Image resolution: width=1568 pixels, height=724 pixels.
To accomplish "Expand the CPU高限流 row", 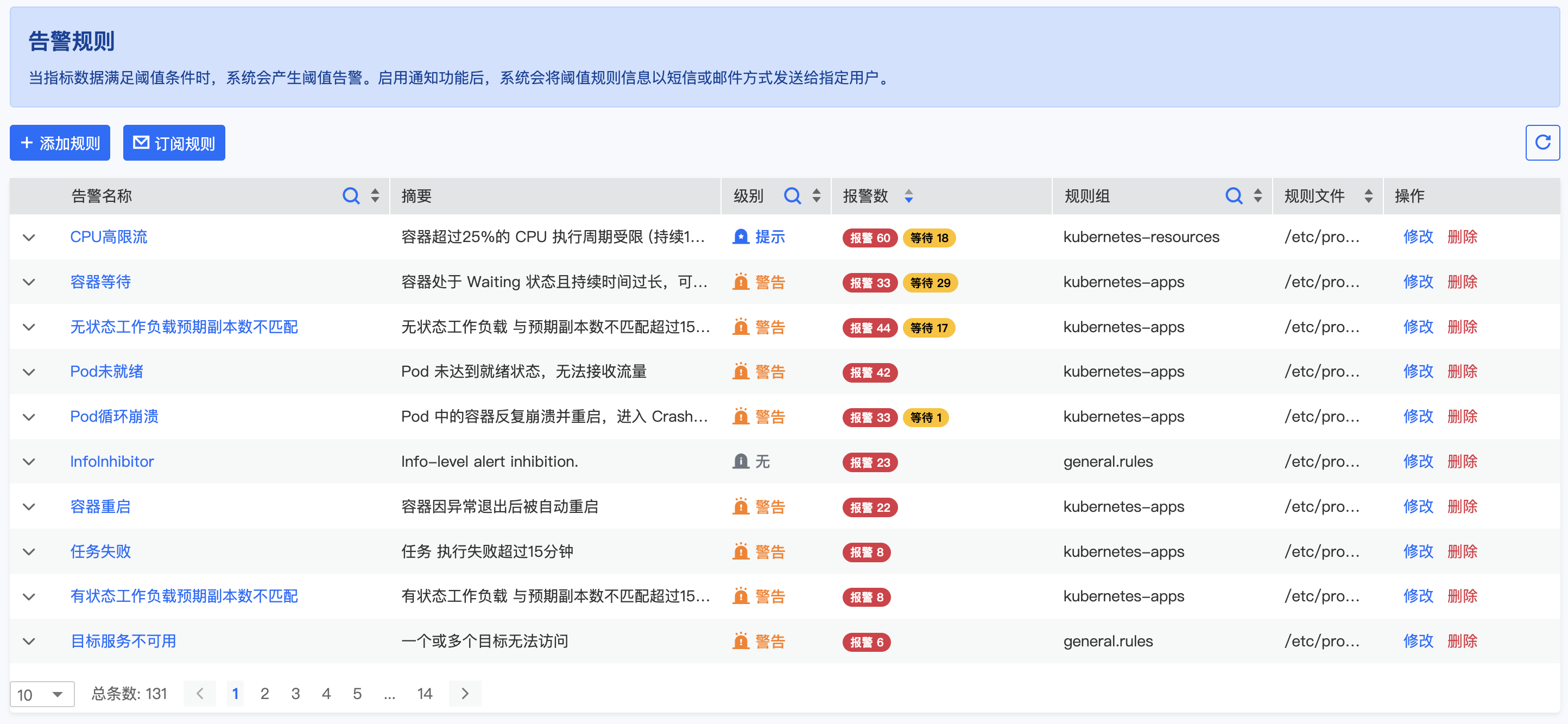I will point(29,237).
